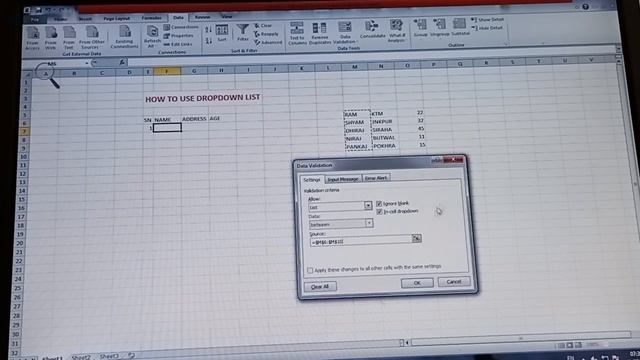Open the What-If Analysis menu

click(x=396, y=31)
